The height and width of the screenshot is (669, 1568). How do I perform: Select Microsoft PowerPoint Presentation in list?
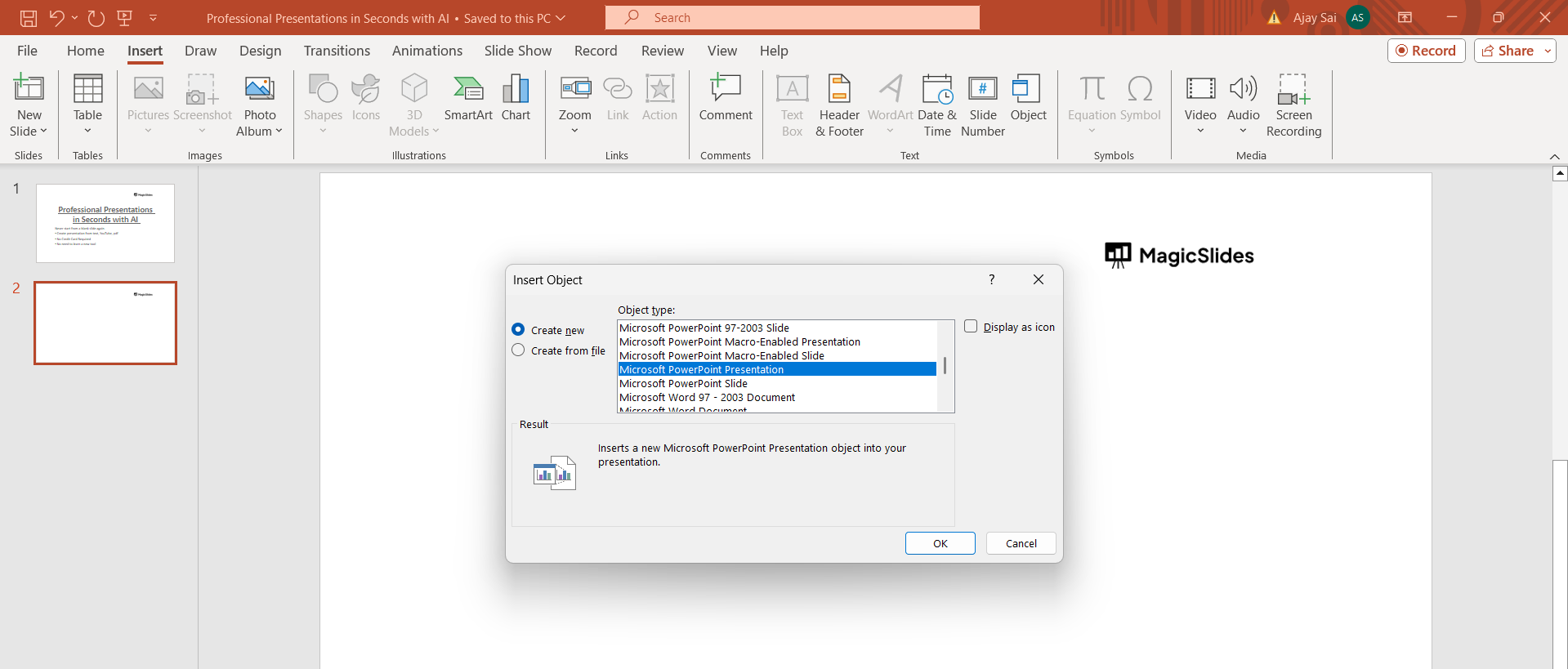coord(777,369)
